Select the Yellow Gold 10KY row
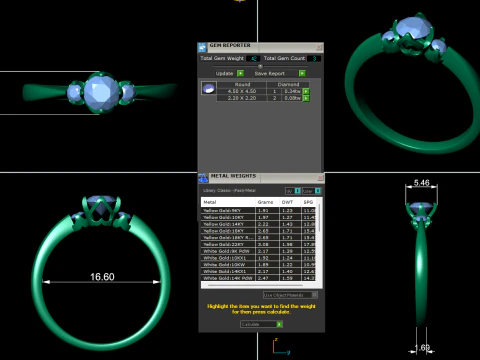 (258, 217)
